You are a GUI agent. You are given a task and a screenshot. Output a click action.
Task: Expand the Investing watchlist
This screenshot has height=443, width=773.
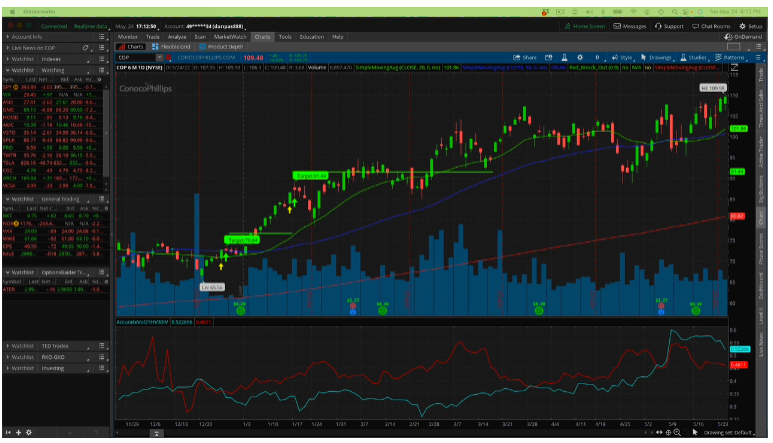tap(7, 368)
